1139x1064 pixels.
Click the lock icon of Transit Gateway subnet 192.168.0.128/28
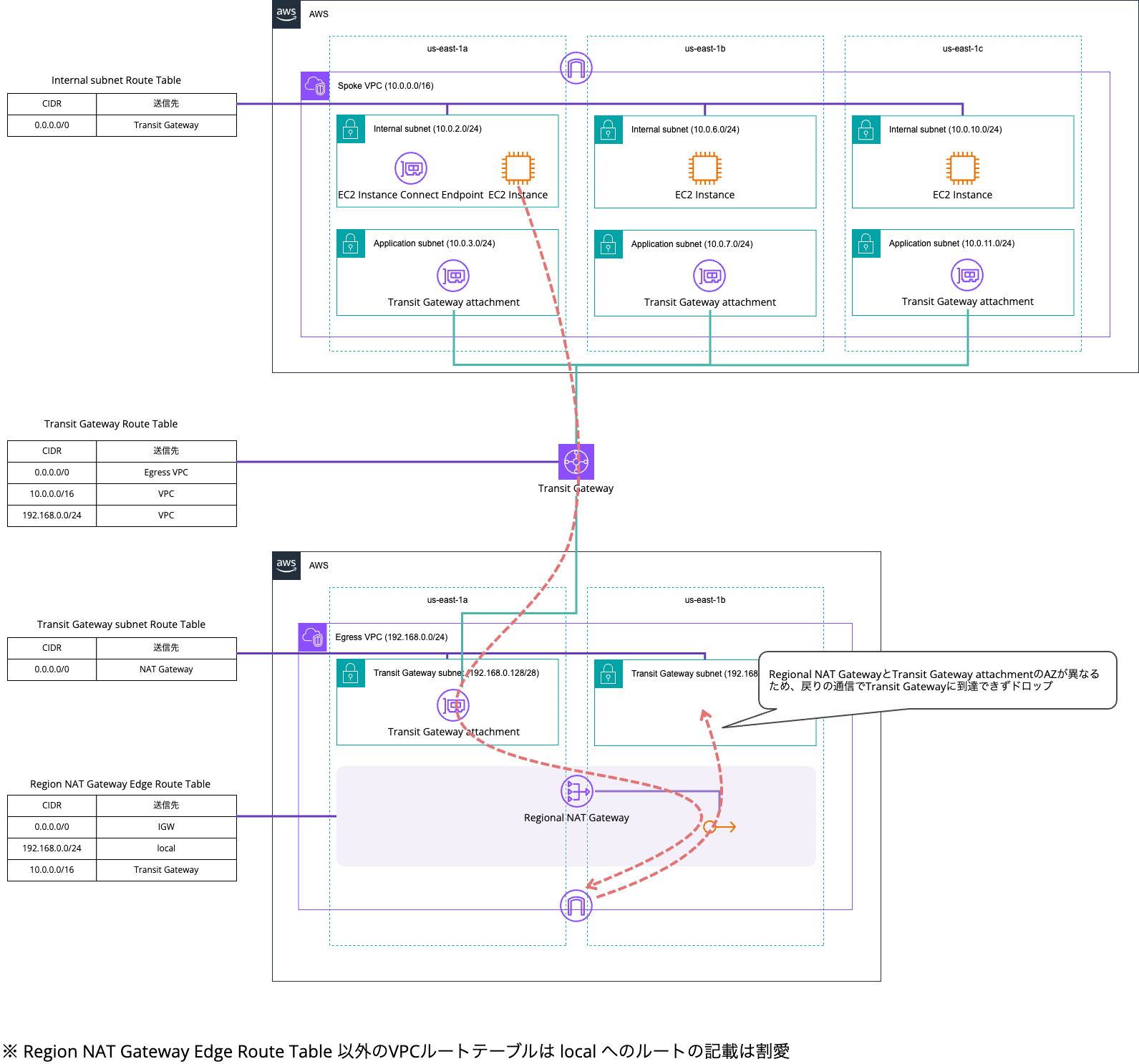click(x=351, y=673)
